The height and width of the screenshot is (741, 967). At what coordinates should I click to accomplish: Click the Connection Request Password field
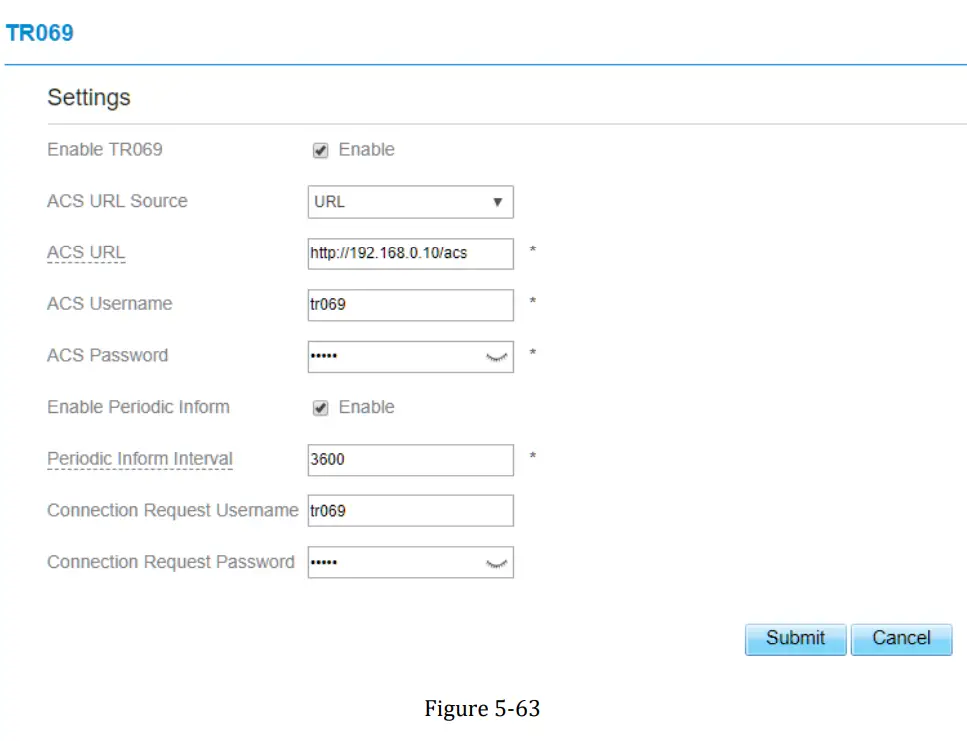(395, 563)
